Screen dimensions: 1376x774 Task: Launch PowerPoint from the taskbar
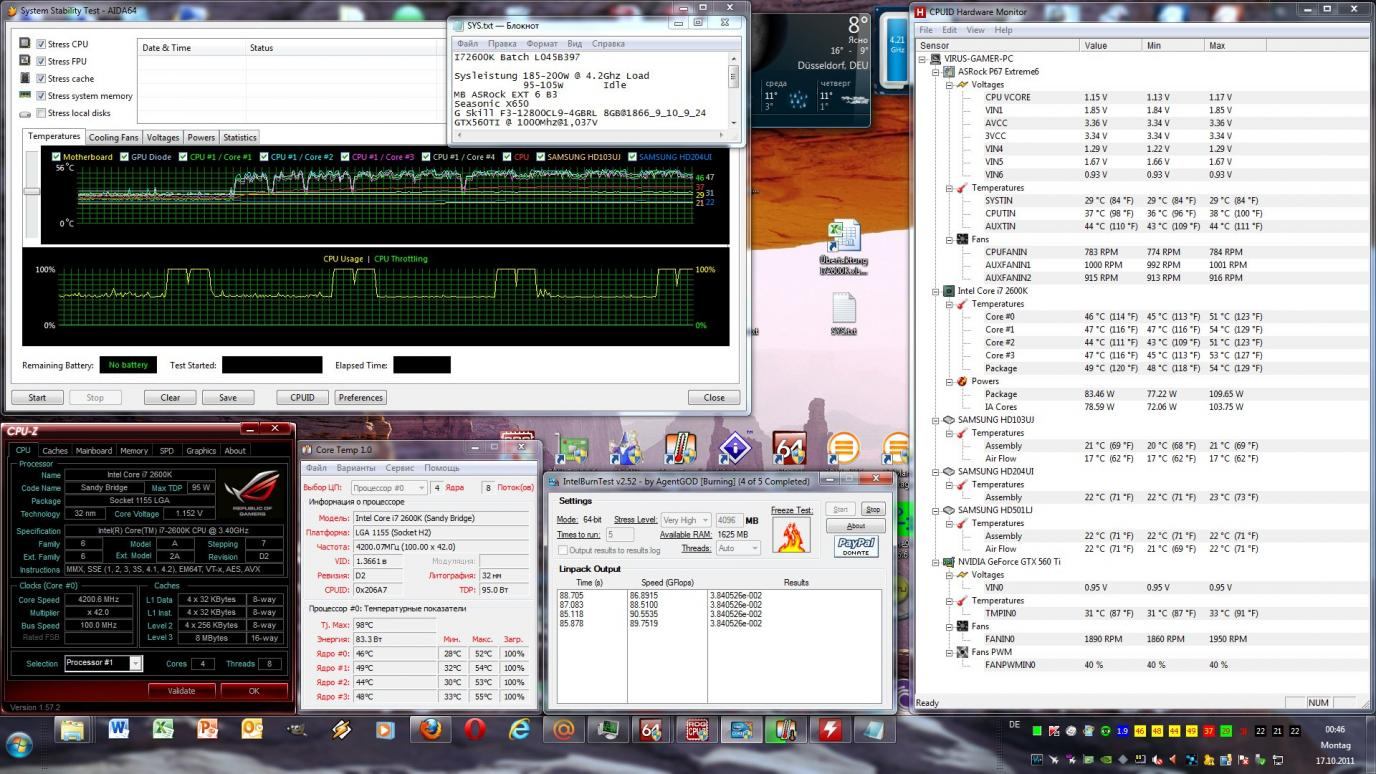tap(208, 730)
